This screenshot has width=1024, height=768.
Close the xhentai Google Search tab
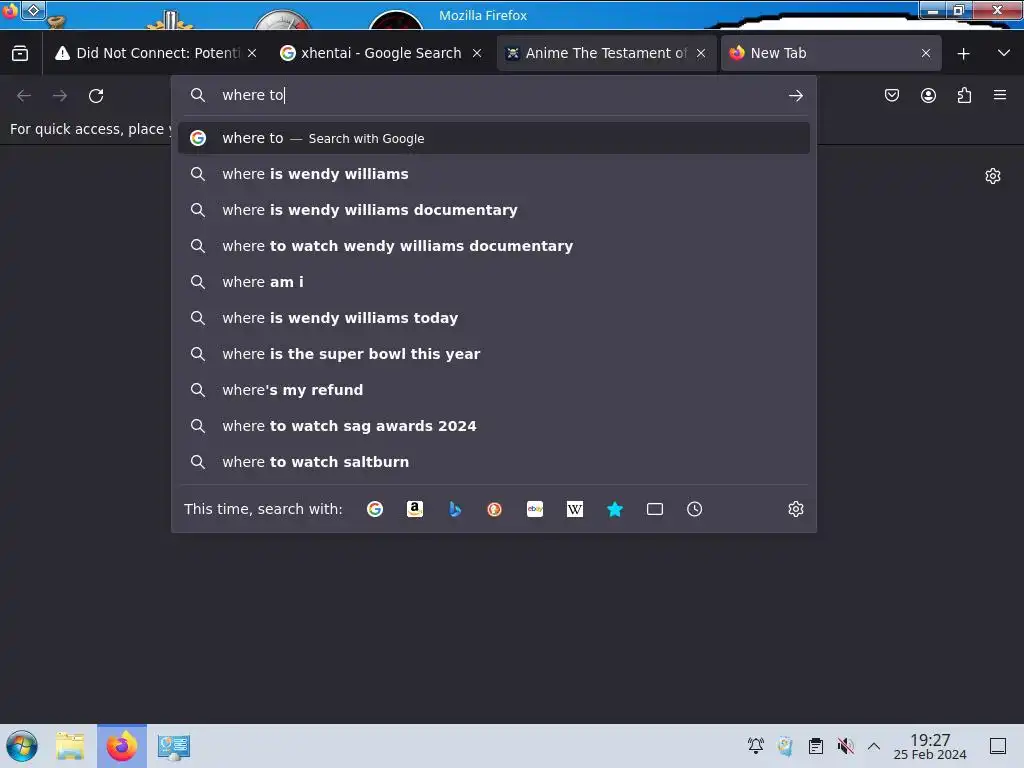pos(477,54)
